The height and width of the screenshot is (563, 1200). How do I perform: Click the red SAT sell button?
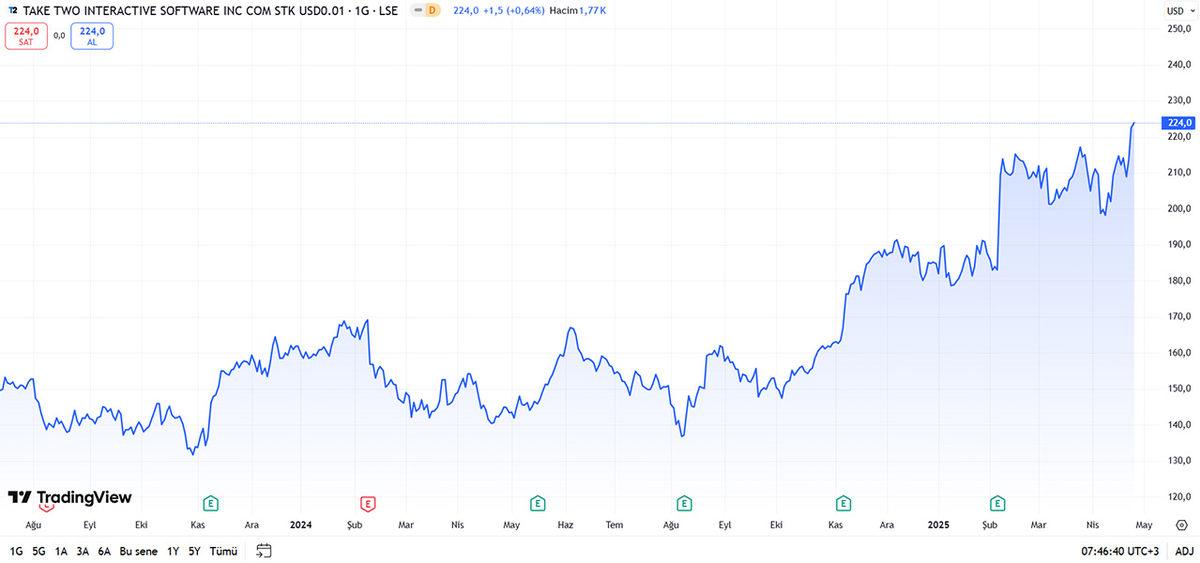coord(26,36)
